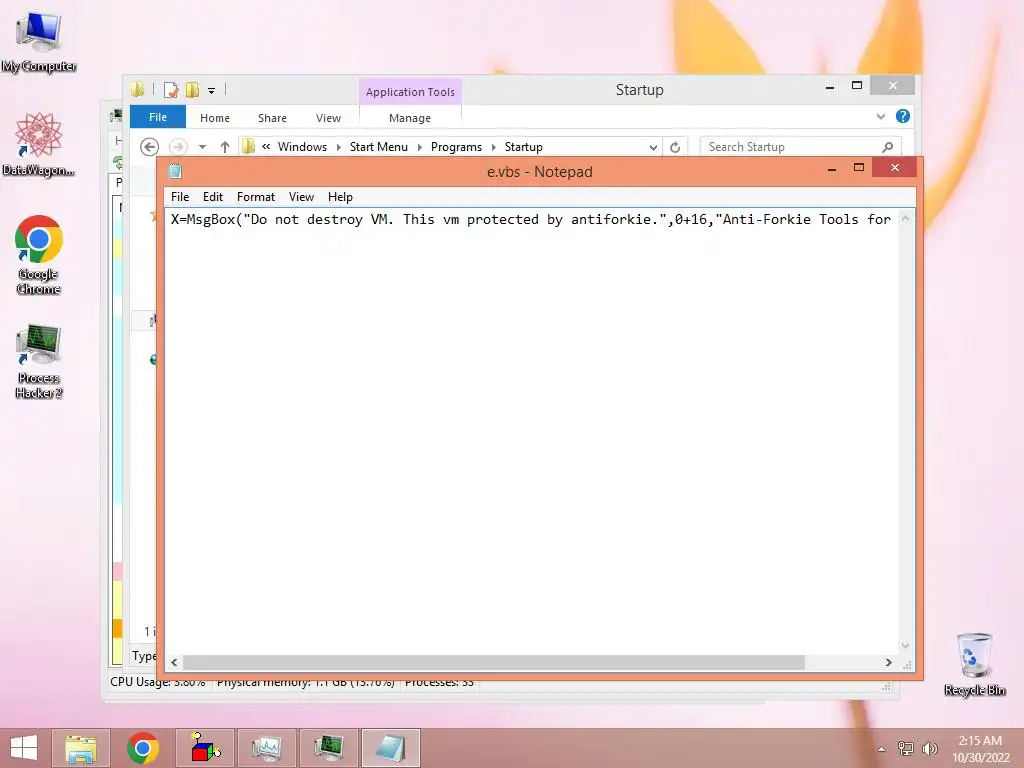Click Programs in the address breadcrumb
The width and height of the screenshot is (1024, 768).
point(456,147)
